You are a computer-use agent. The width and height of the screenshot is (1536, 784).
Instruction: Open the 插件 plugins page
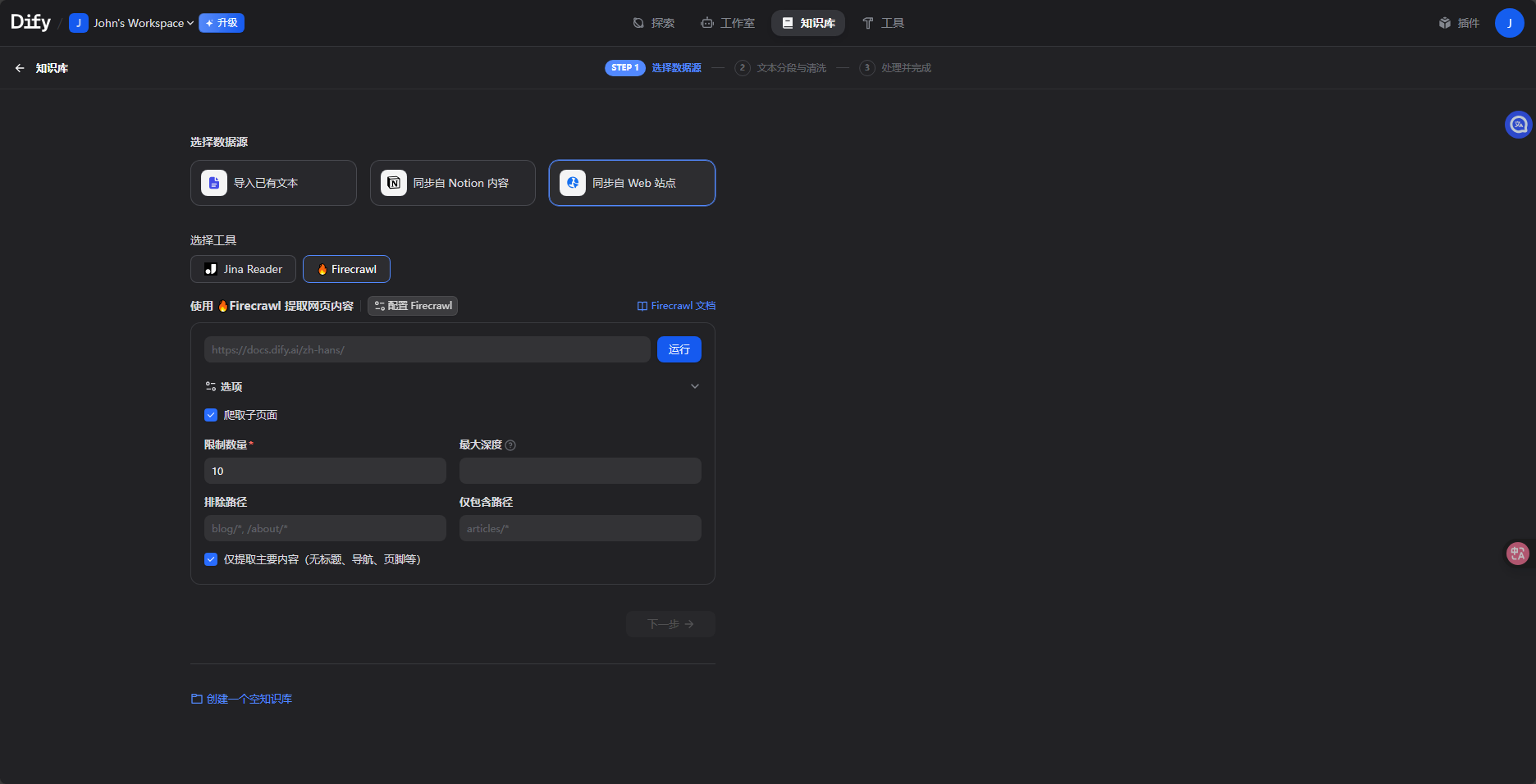[1459, 23]
